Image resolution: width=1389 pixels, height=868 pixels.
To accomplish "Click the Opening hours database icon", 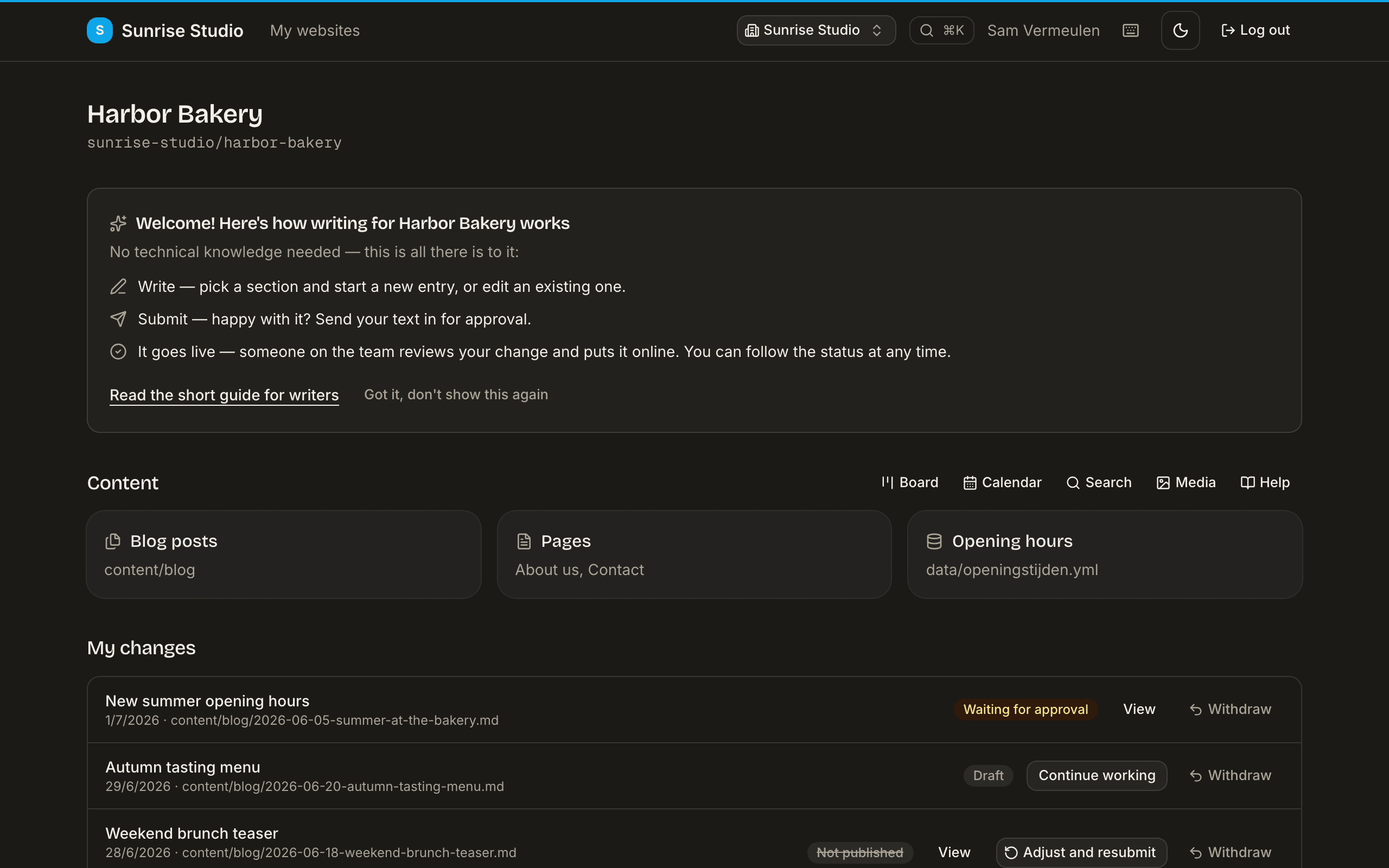I will click(x=934, y=541).
